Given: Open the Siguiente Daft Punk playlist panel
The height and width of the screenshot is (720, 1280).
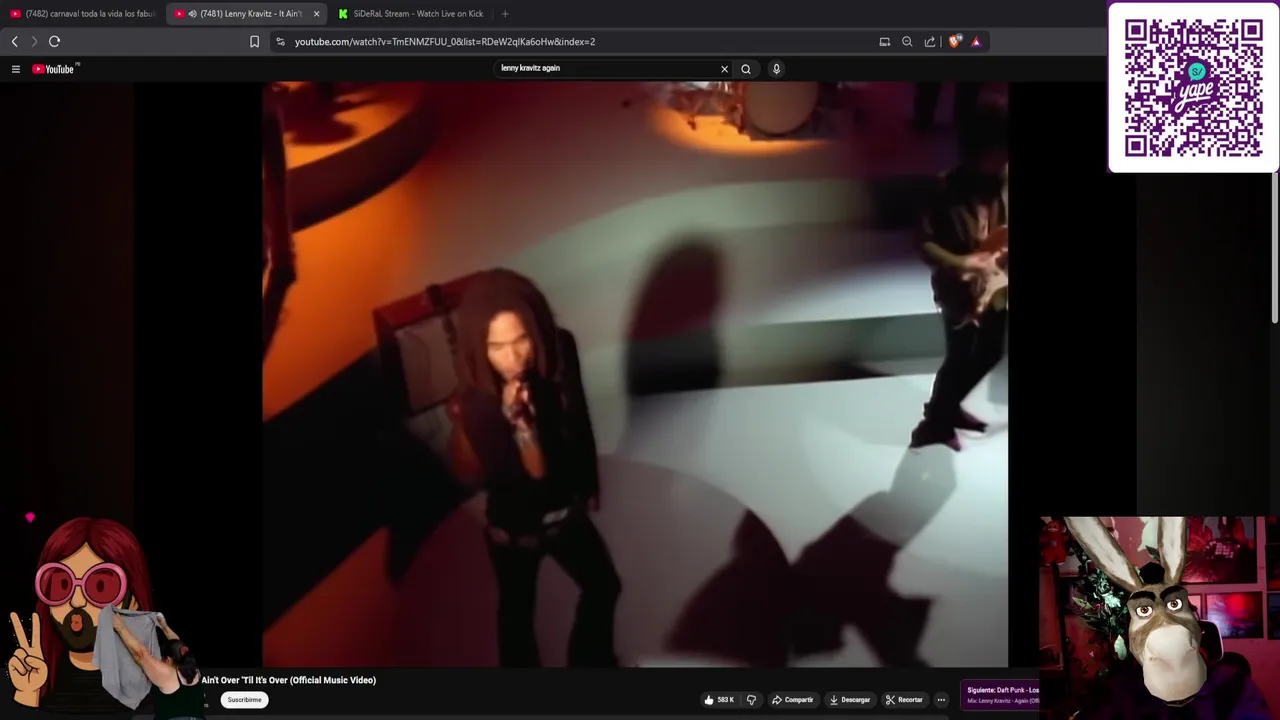Looking at the screenshot, I should pyautogui.click(x=1002, y=695).
